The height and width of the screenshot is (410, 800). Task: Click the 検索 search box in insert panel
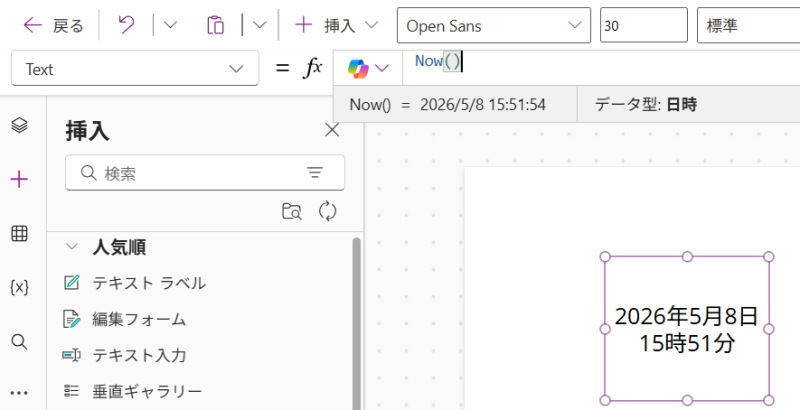point(205,173)
